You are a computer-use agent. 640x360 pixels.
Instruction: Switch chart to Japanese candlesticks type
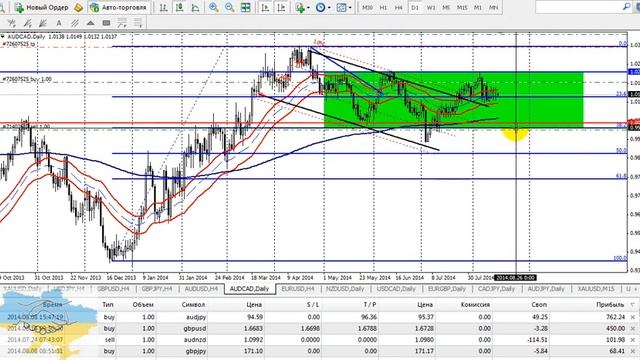tap(179, 7)
